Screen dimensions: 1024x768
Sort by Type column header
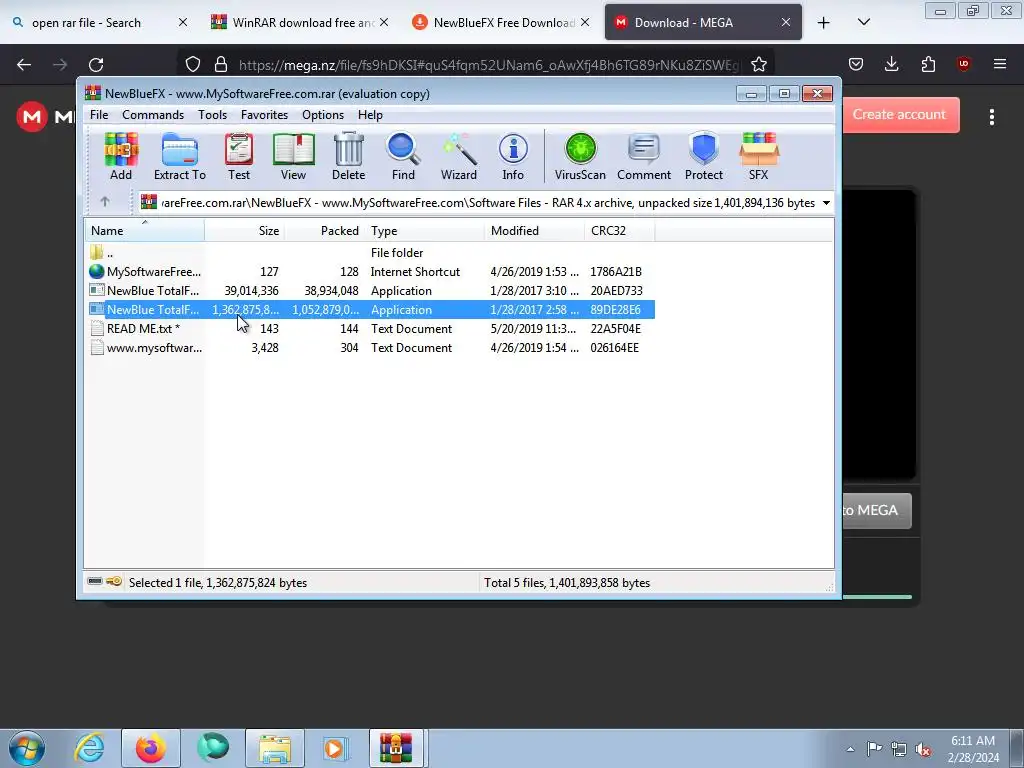pos(424,231)
